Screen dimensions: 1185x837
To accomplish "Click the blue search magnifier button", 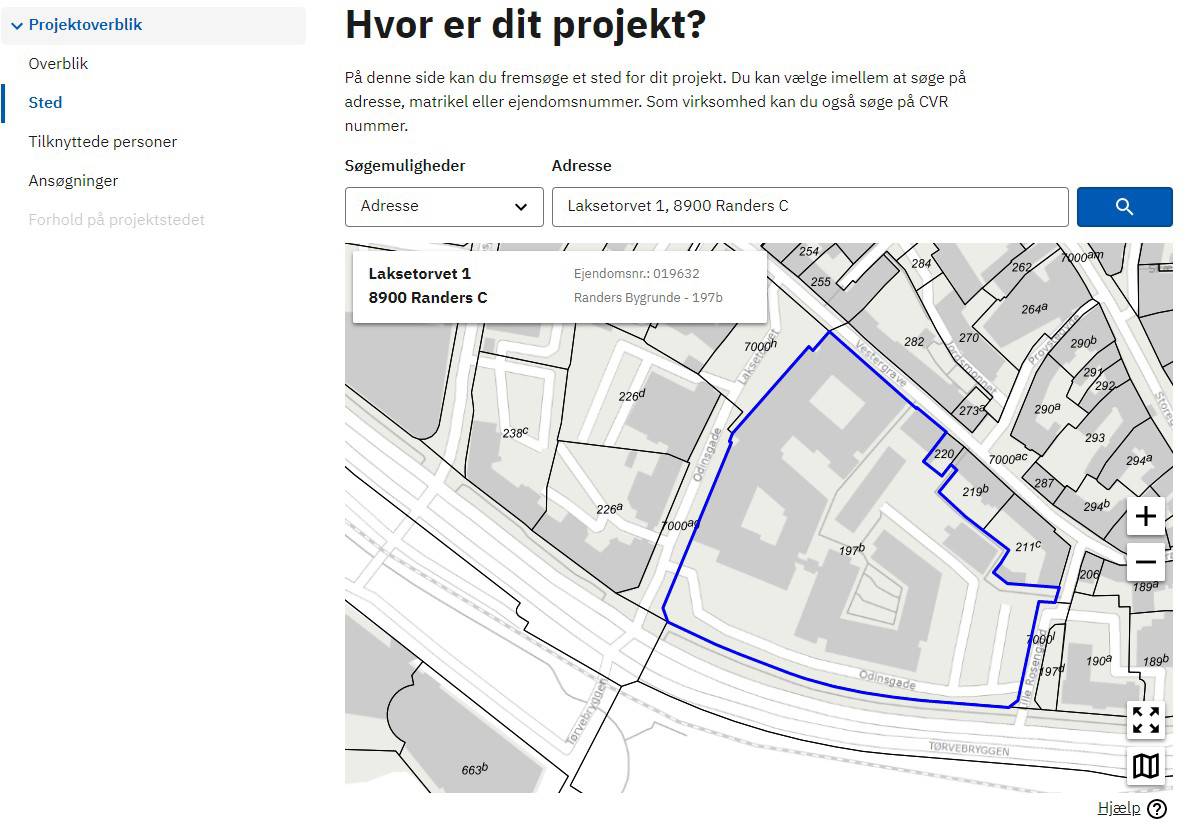I will pyautogui.click(x=1124, y=207).
